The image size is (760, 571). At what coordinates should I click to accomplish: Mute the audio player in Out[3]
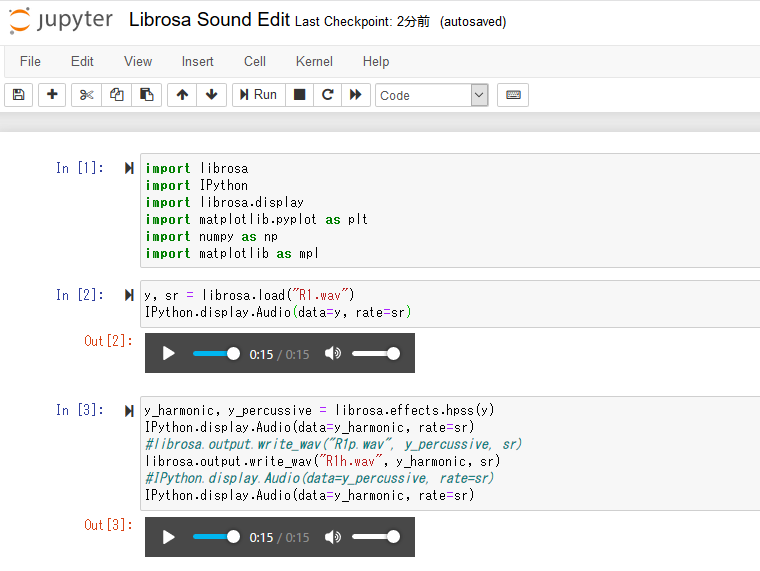[333, 537]
